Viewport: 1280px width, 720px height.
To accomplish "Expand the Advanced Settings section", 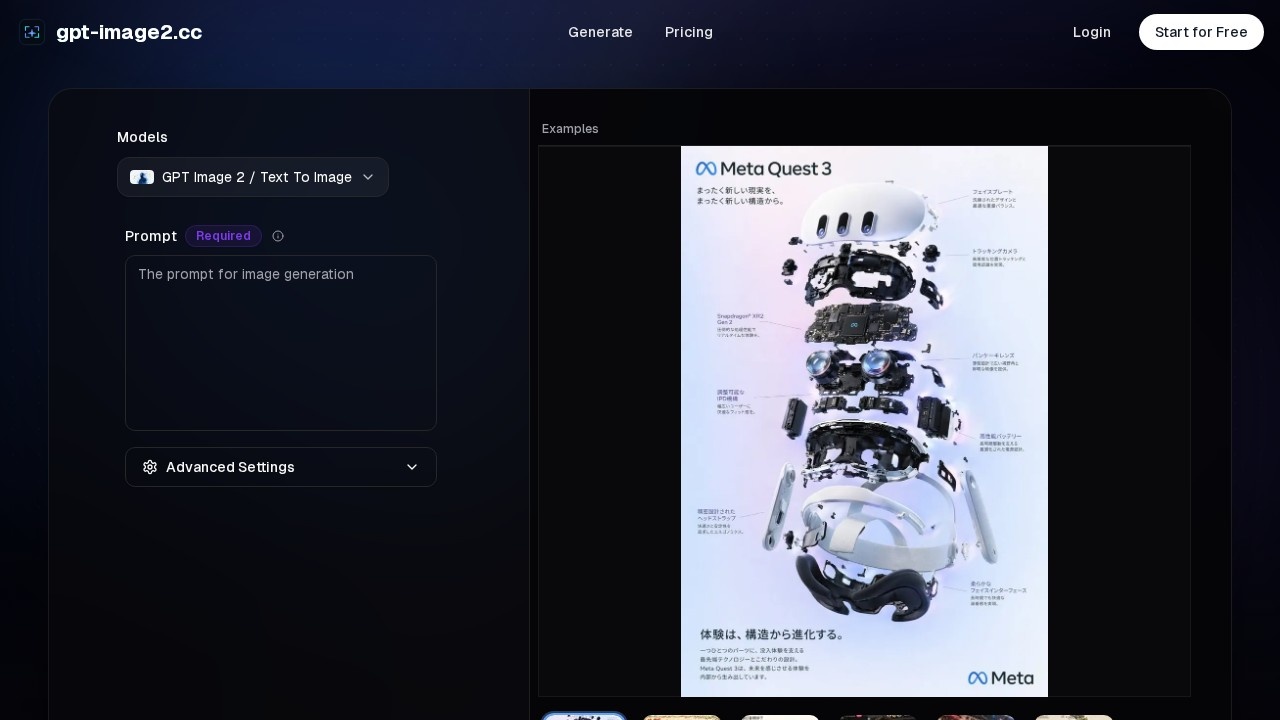I will click(281, 467).
